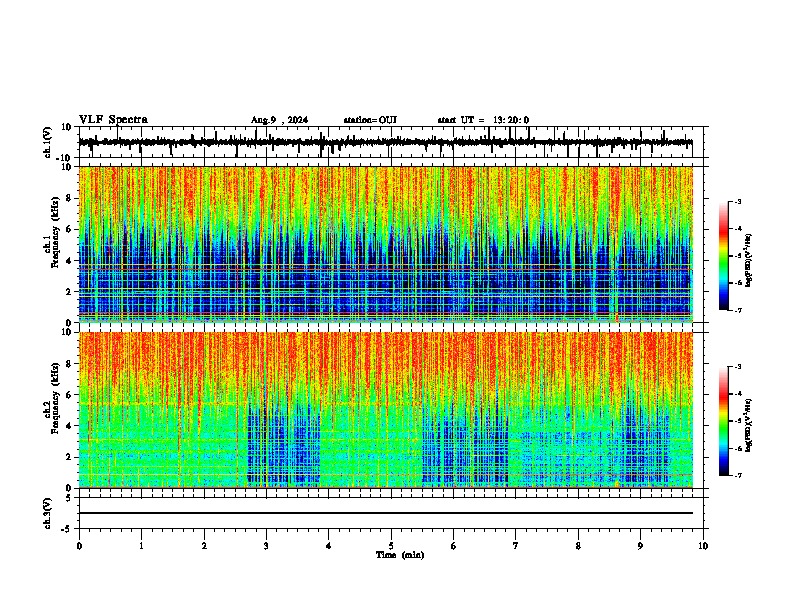
Task: Click the log(PSD) label beside ch.2 colorbar
Action: coord(749,425)
